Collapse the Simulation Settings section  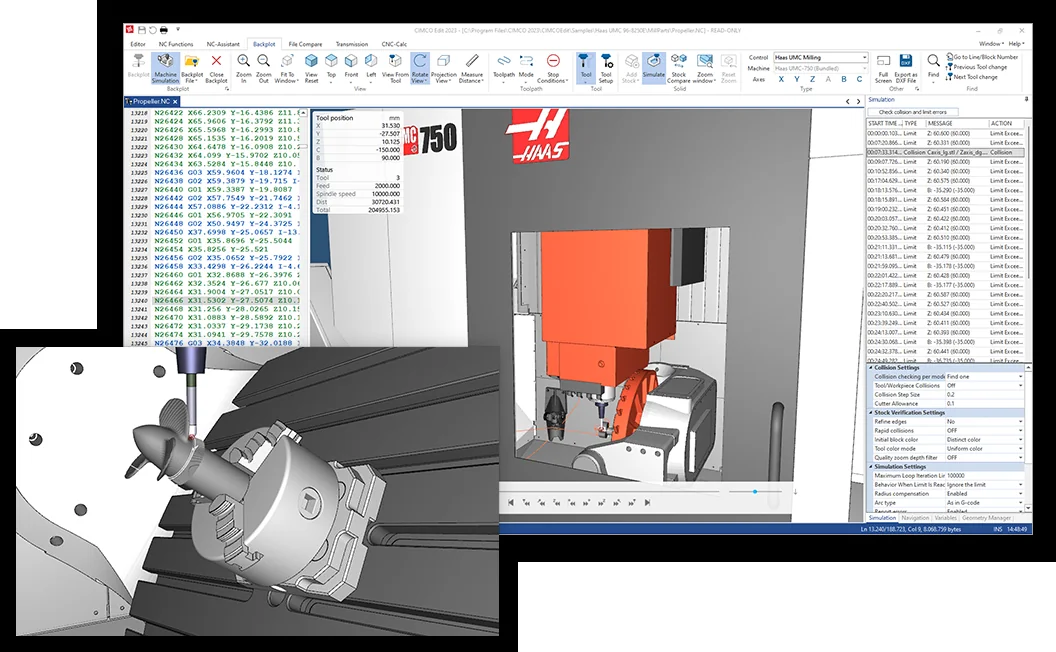pyautogui.click(x=871, y=466)
